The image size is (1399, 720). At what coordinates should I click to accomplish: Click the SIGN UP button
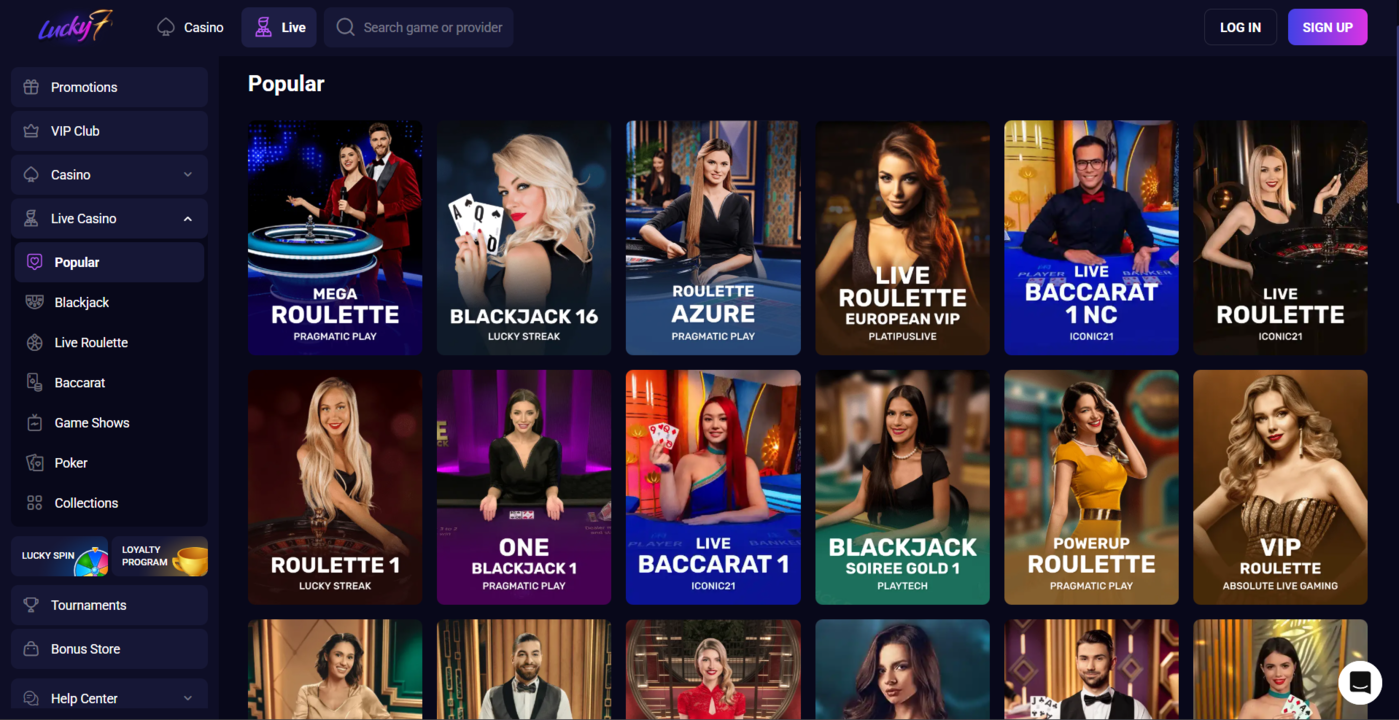pos(1327,27)
